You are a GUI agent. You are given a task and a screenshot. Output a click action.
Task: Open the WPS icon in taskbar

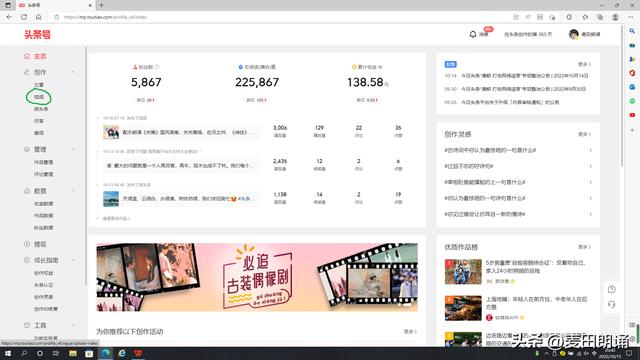[x=138, y=353]
